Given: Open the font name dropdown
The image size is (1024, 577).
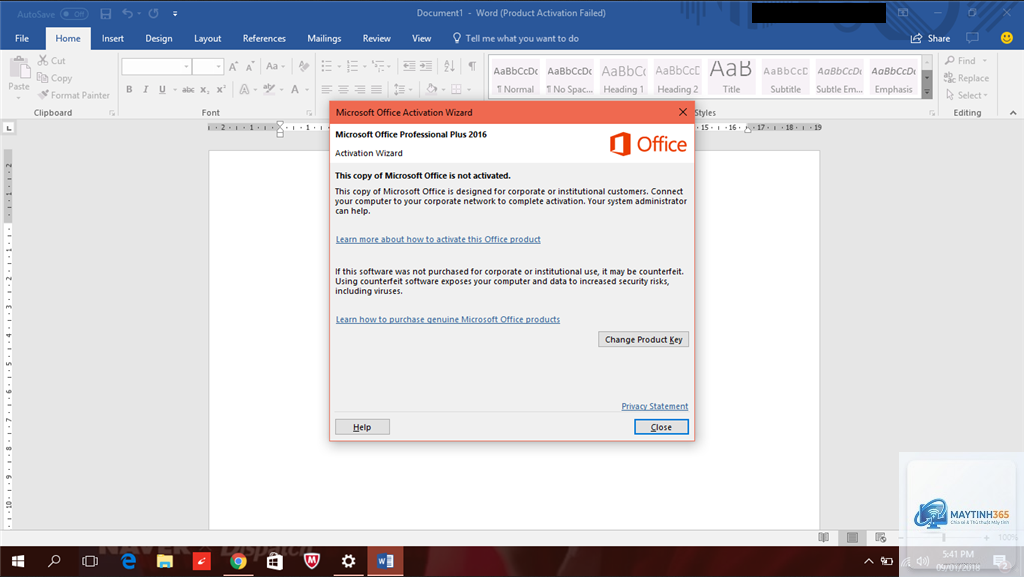Looking at the screenshot, I should [x=186, y=67].
